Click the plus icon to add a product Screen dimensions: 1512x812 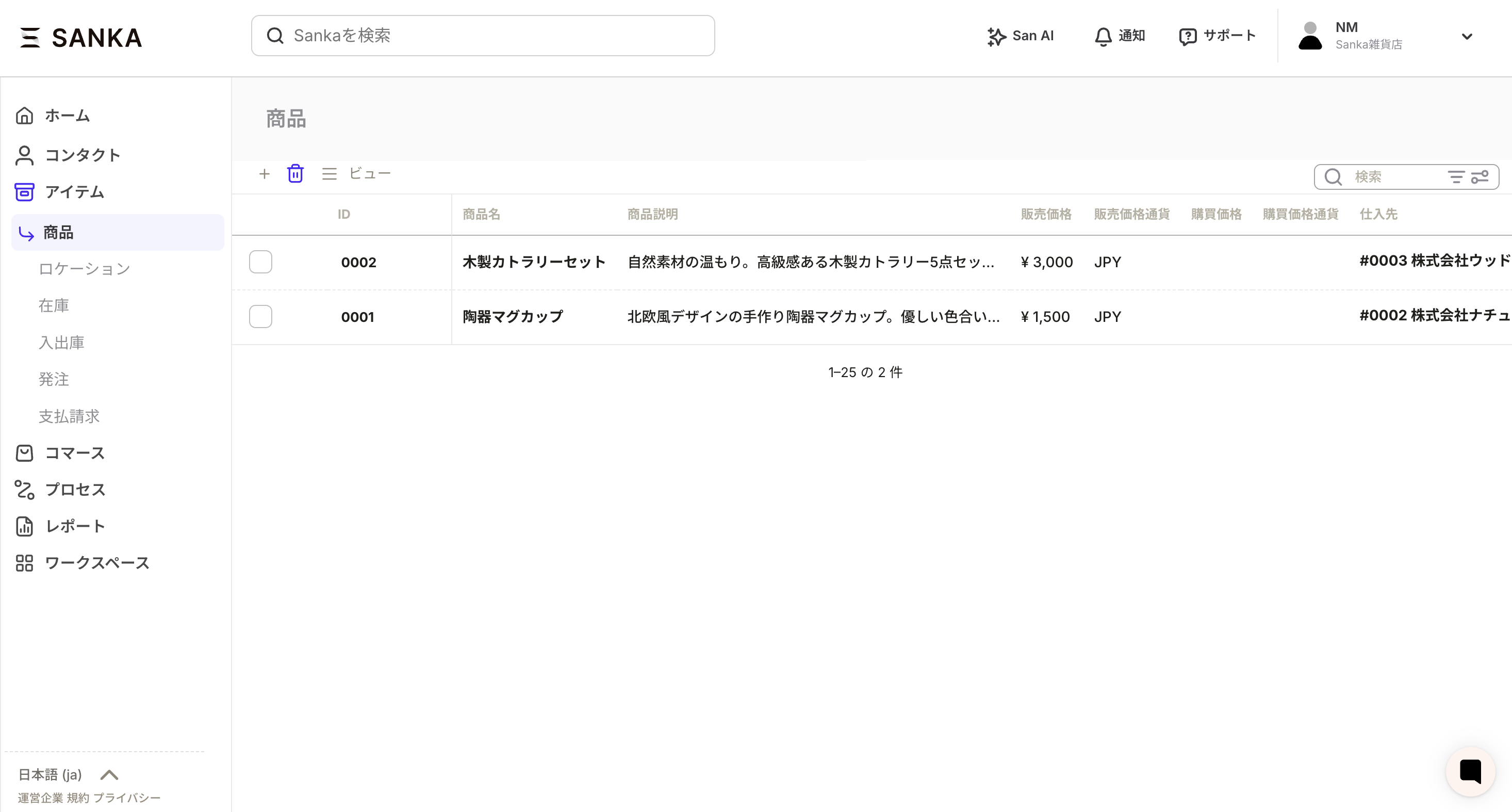click(264, 174)
